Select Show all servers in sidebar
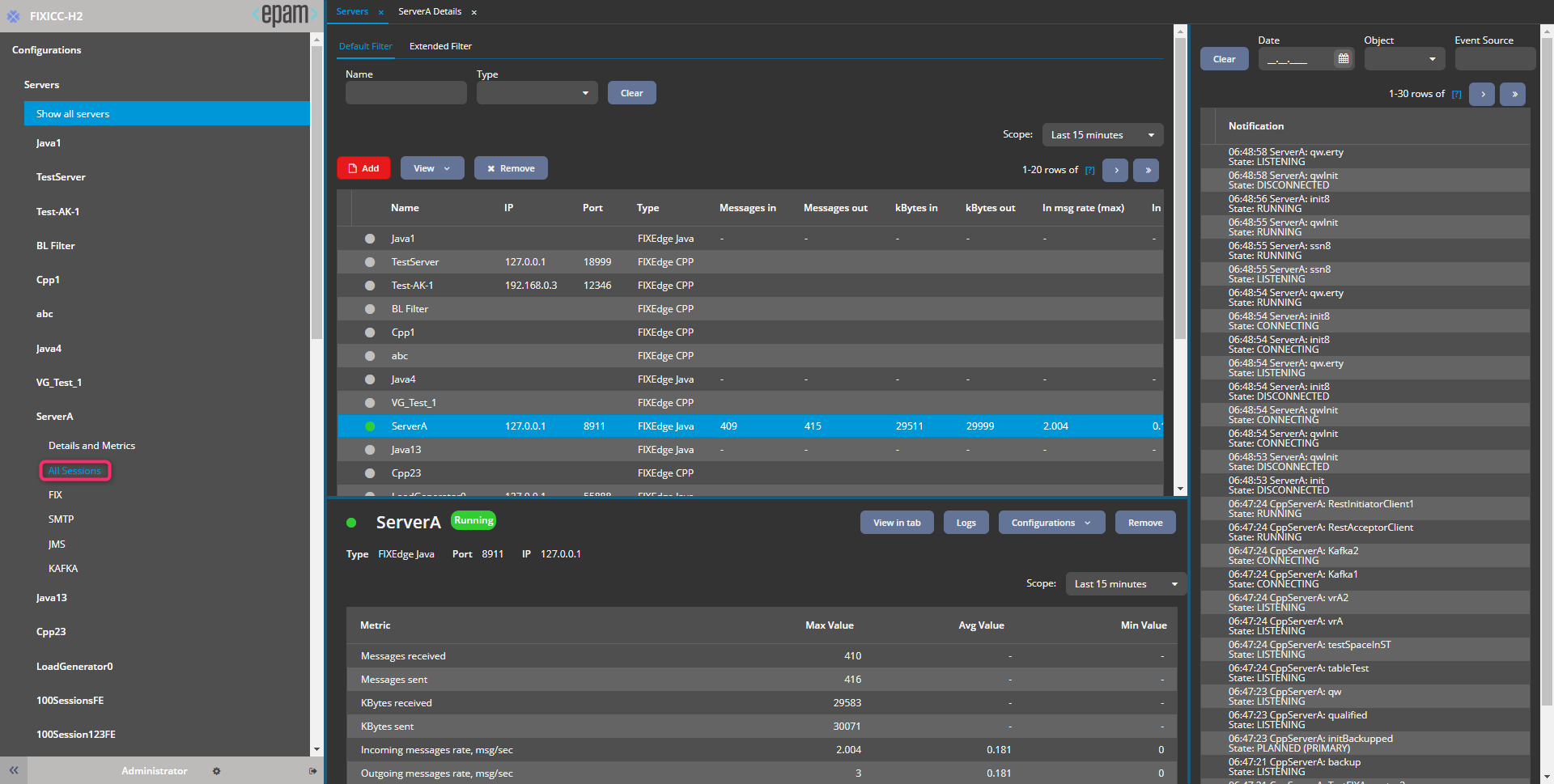 coord(167,114)
